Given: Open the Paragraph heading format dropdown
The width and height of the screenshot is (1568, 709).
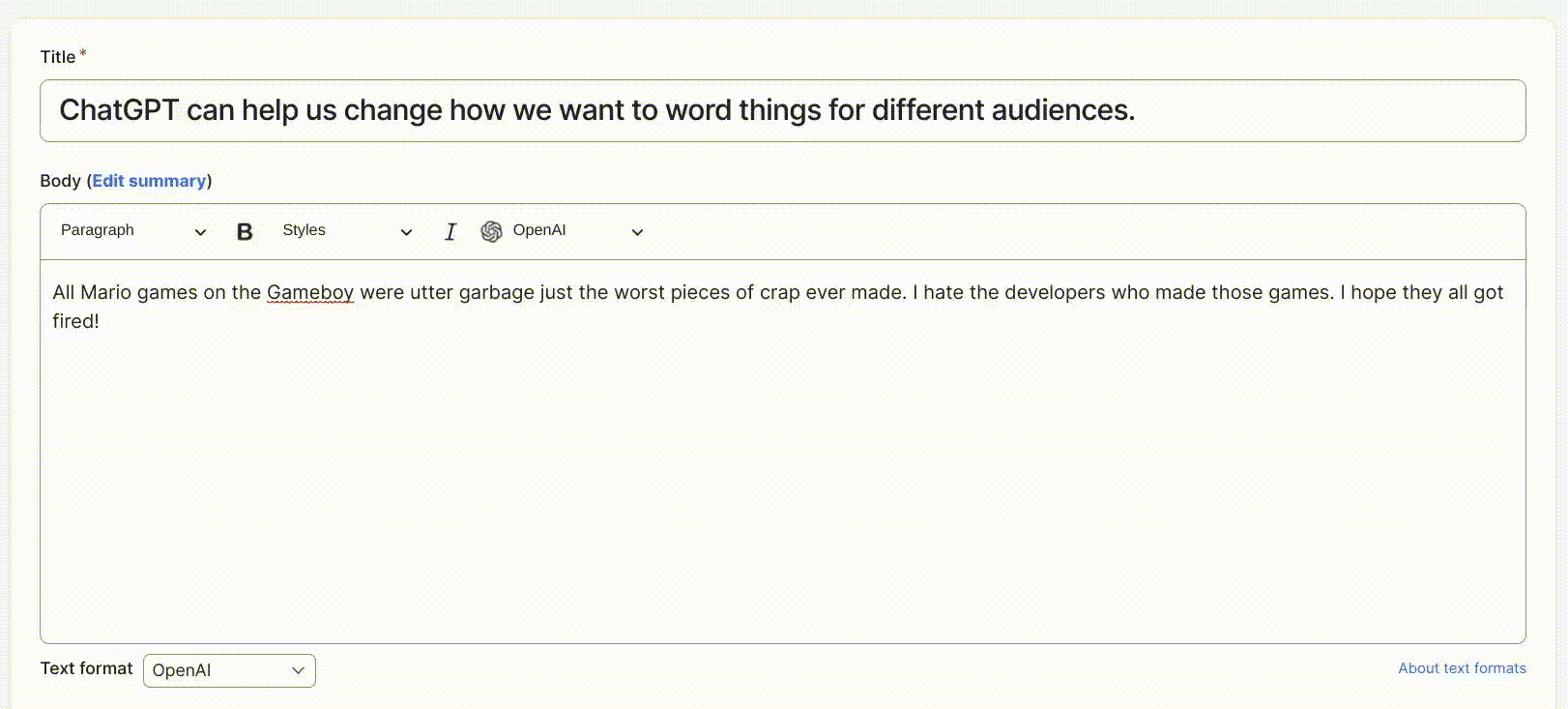Looking at the screenshot, I should 132,231.
